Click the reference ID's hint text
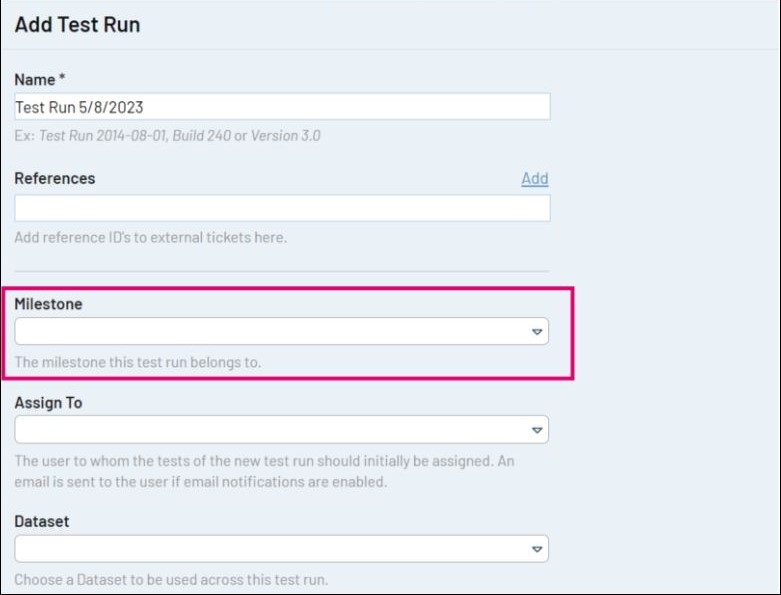Image resolution: width=781 pixels, height=595 pixels. point(151,238)
